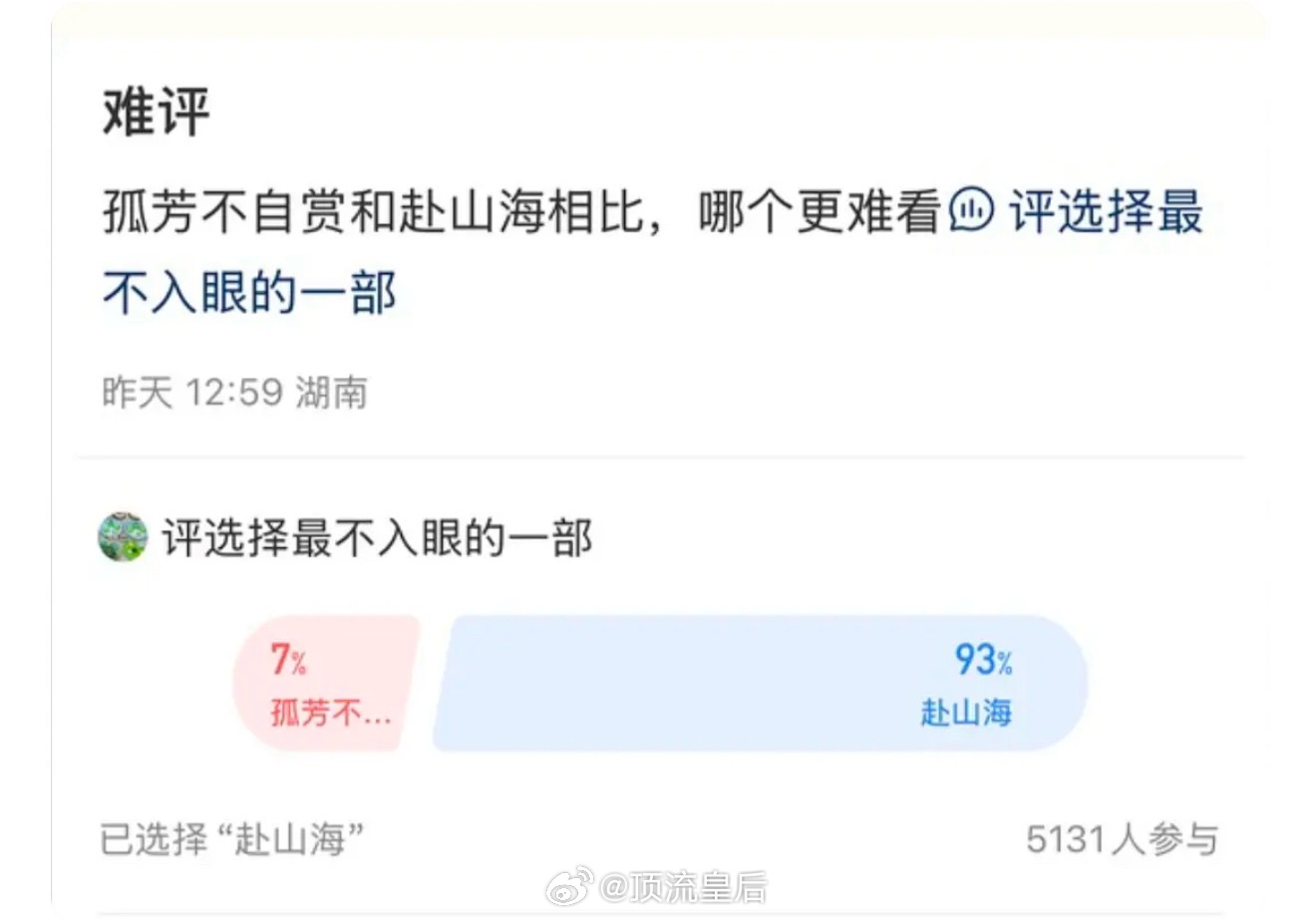
Task: Follow the blue 不入眼的一部 link line
Action: [249, 292]
